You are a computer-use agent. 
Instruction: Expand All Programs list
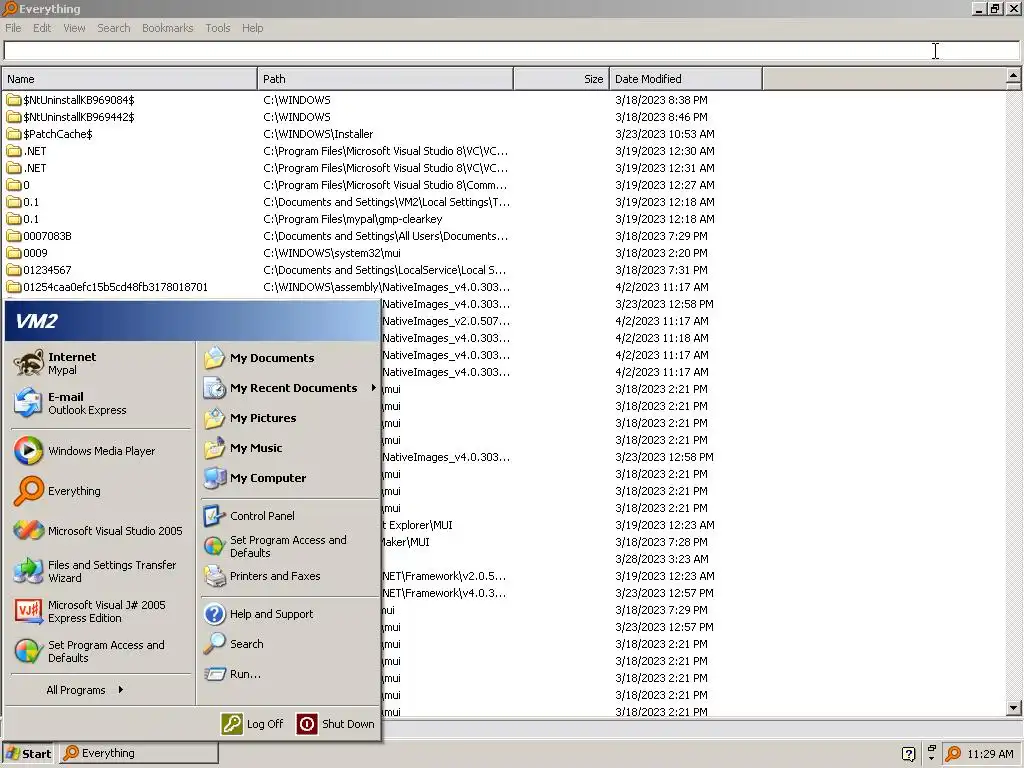pos(85,690)
